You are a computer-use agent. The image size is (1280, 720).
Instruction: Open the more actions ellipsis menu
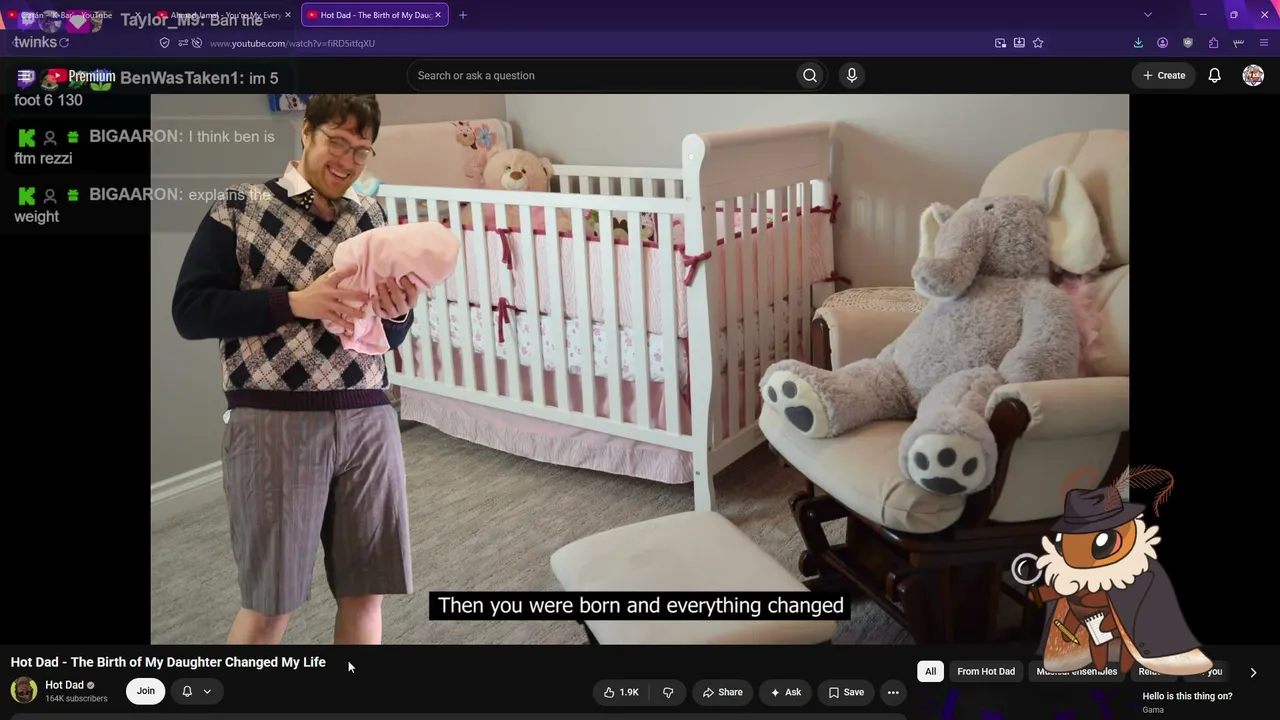[x=893, y=692]
